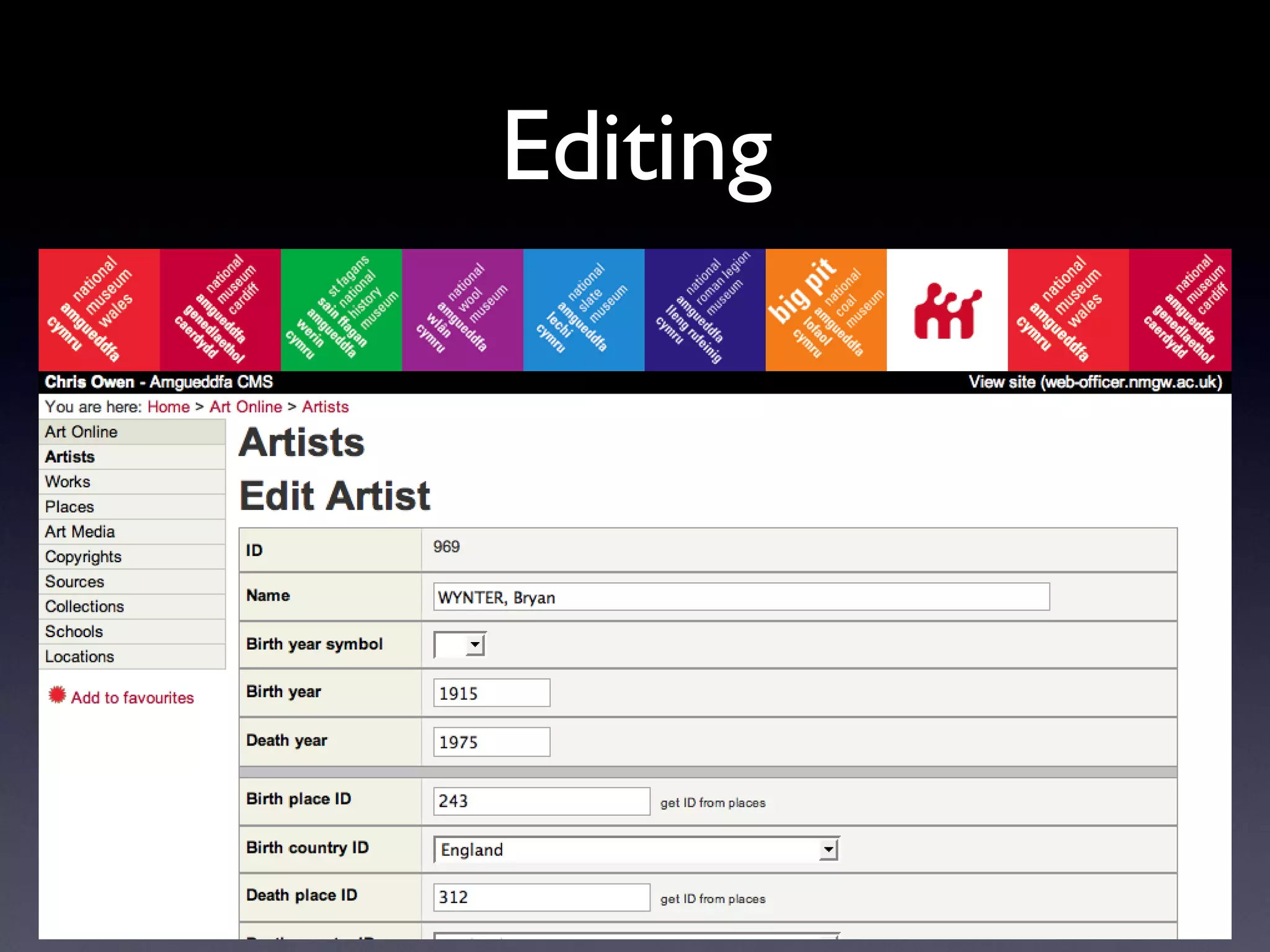Click the red people symbol logo on white

(x=946, y=311)
